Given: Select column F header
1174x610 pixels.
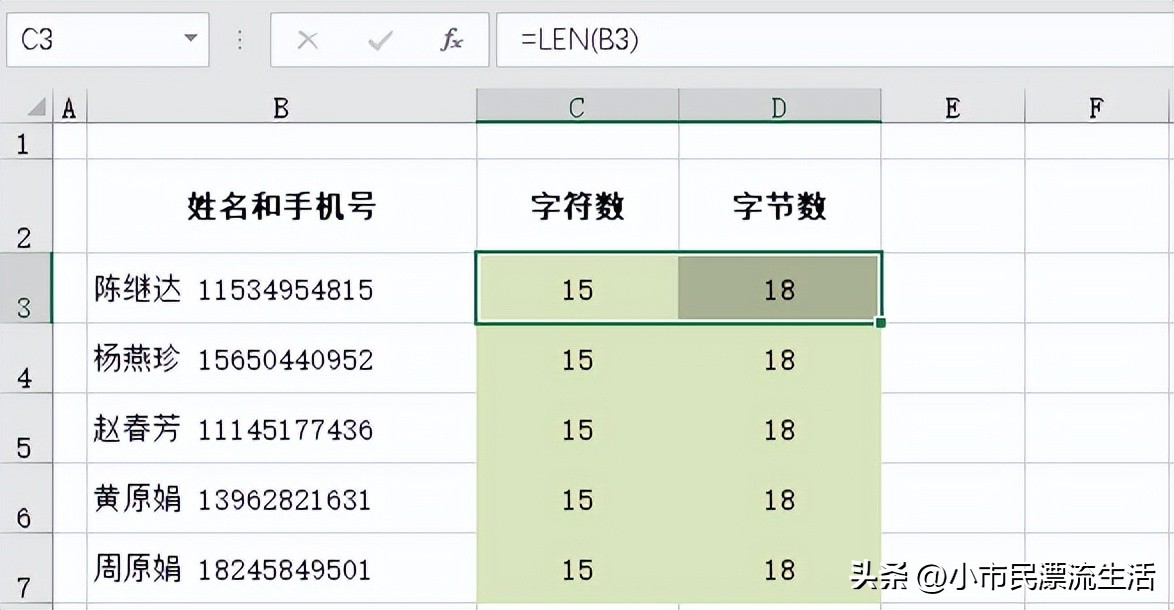Looking at the screenshot, I should coord(1096,107).
